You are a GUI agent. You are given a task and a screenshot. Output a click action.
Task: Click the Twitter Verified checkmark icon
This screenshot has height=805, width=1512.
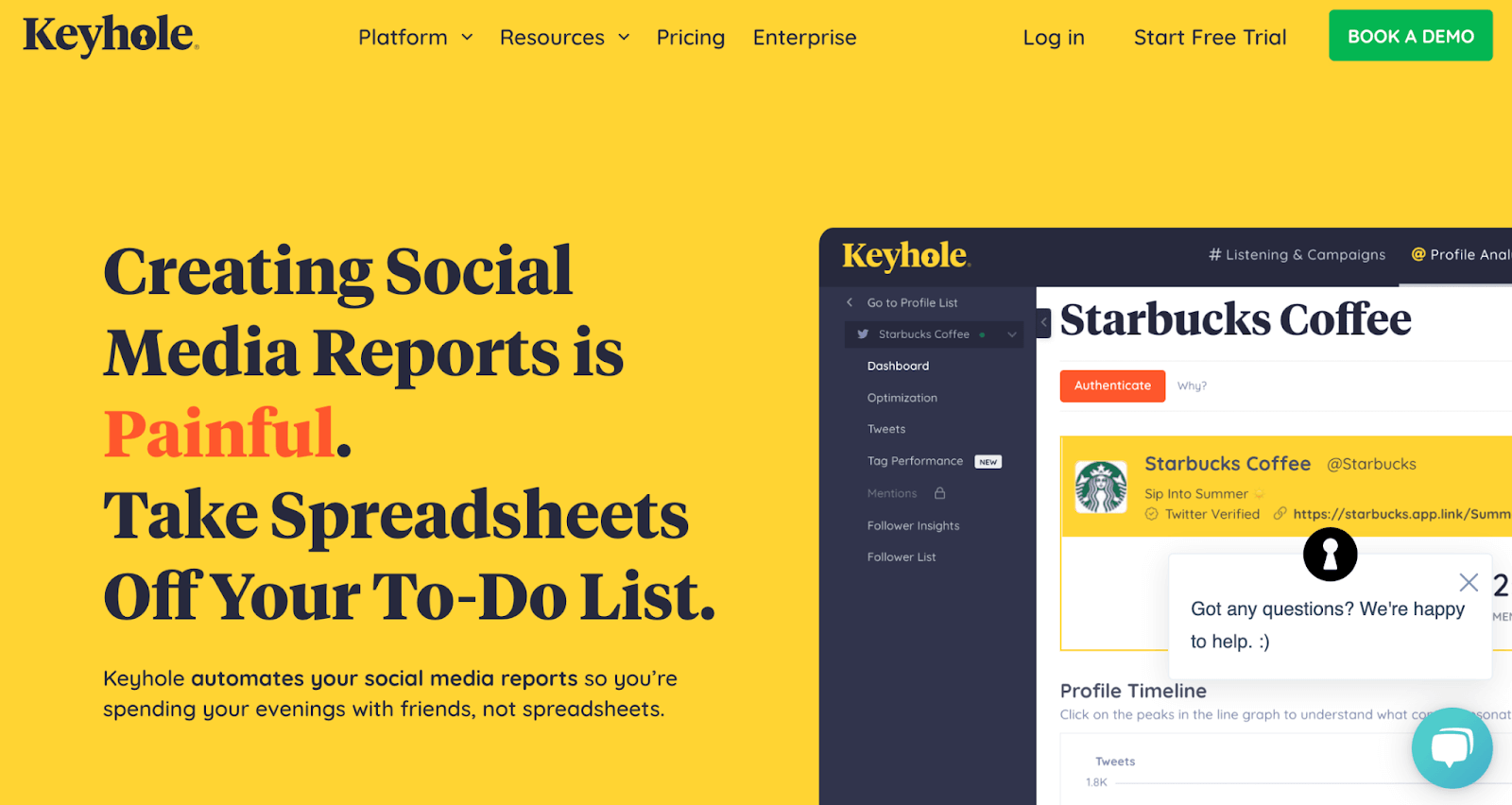point(1151,514)
